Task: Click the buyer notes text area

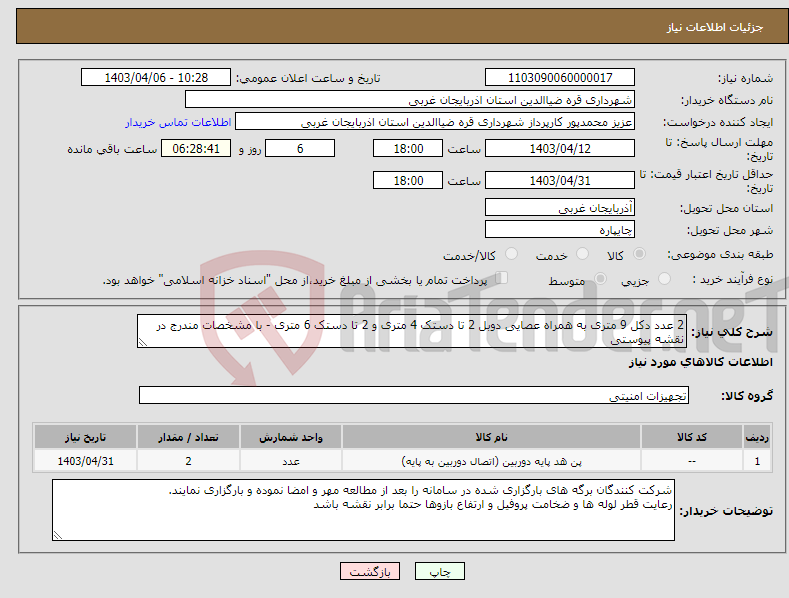Action: point(363,510)
